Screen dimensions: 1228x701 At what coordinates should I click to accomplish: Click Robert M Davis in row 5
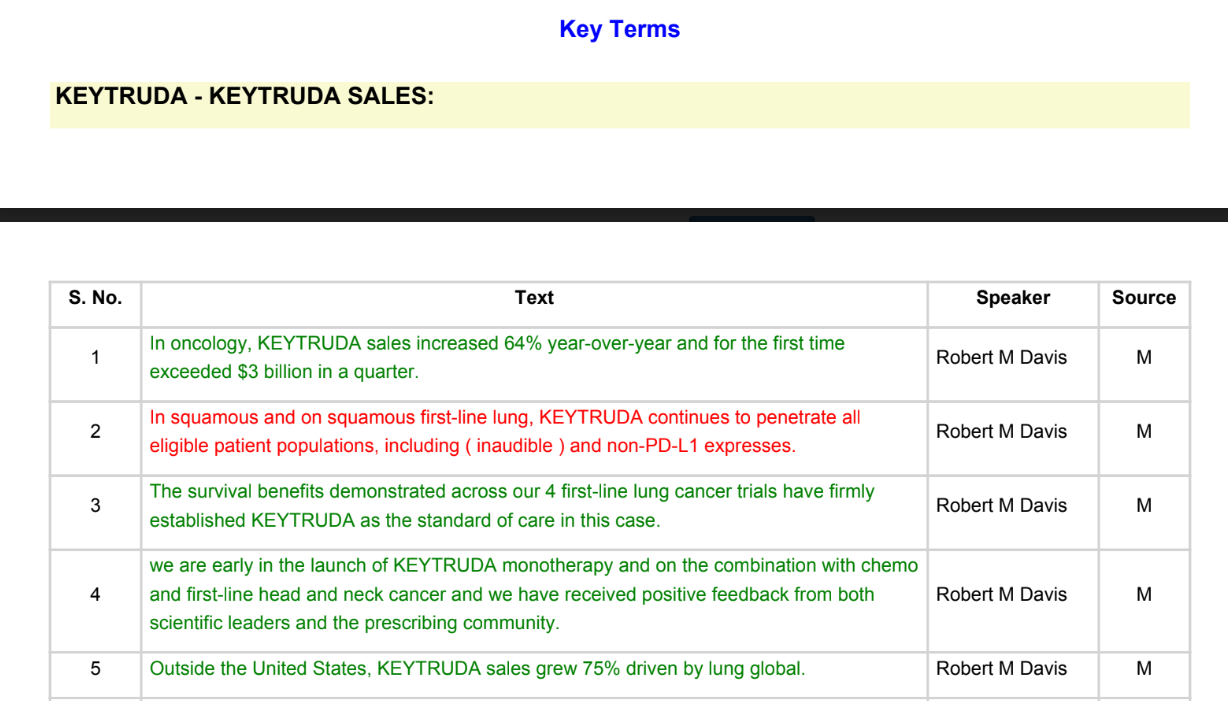point(1001,669)
